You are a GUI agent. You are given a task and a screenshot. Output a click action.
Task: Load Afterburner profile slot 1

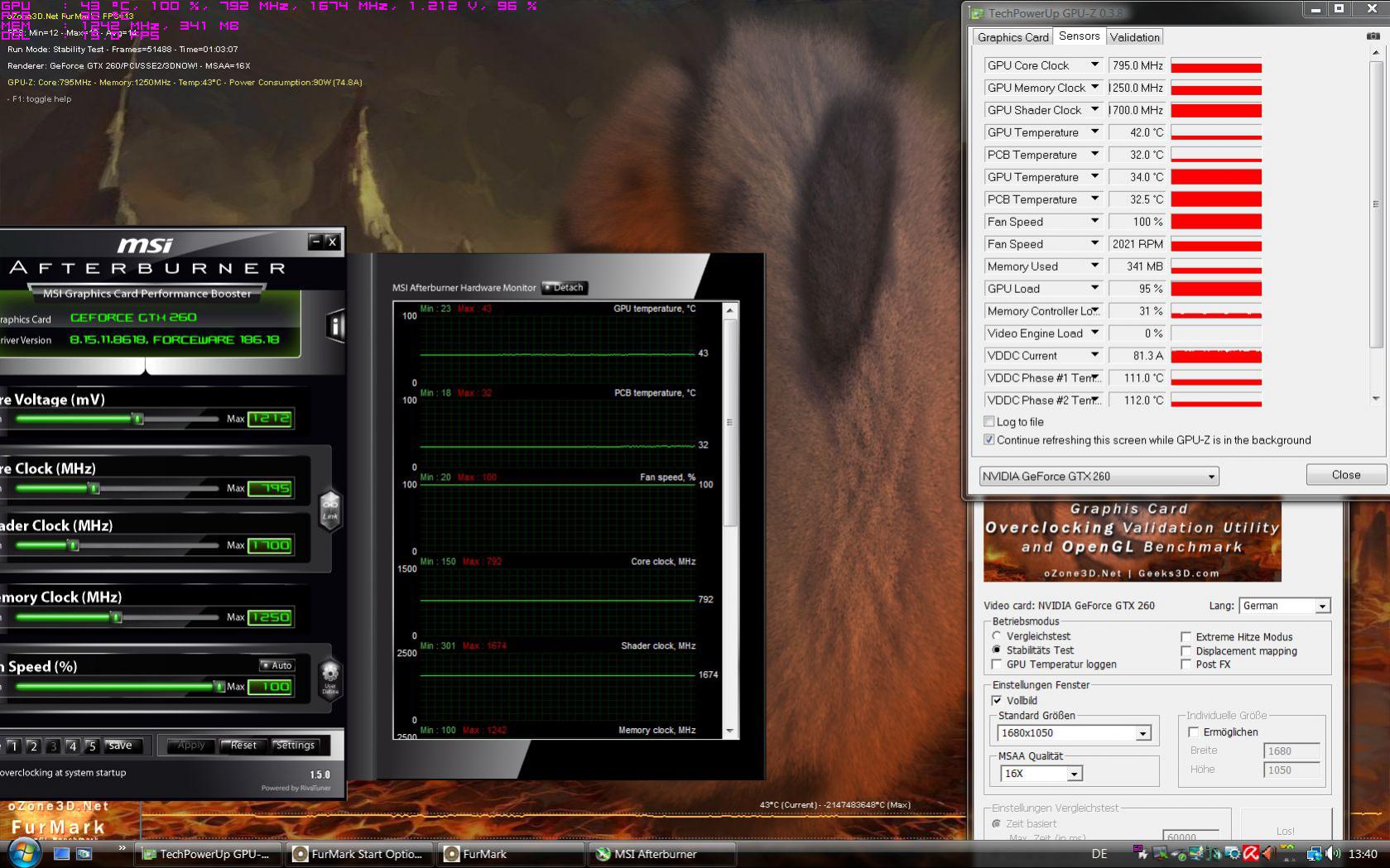coord(13,746)
